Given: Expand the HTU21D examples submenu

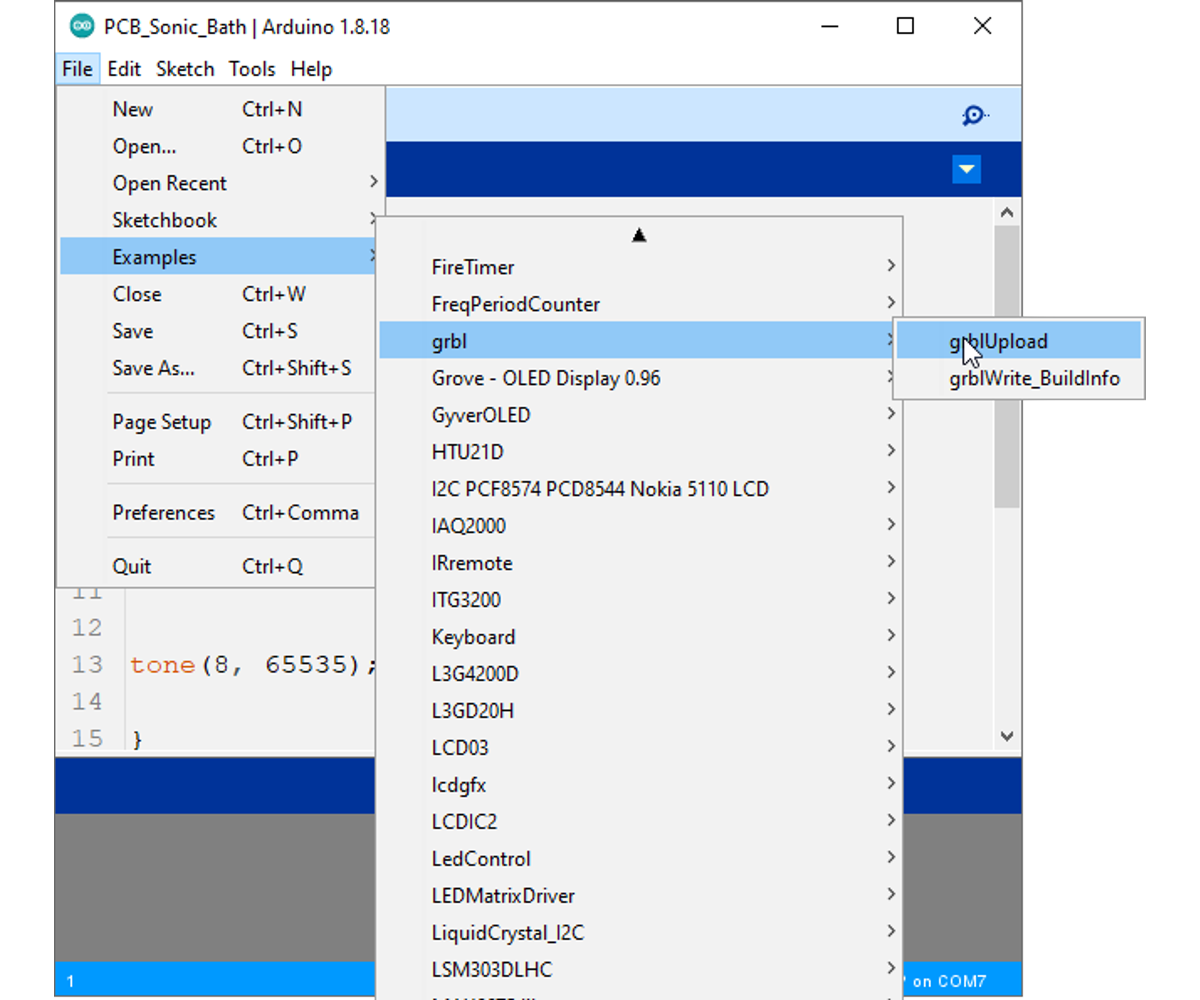Looking at the screenshot, I should [x=640, y=453].
